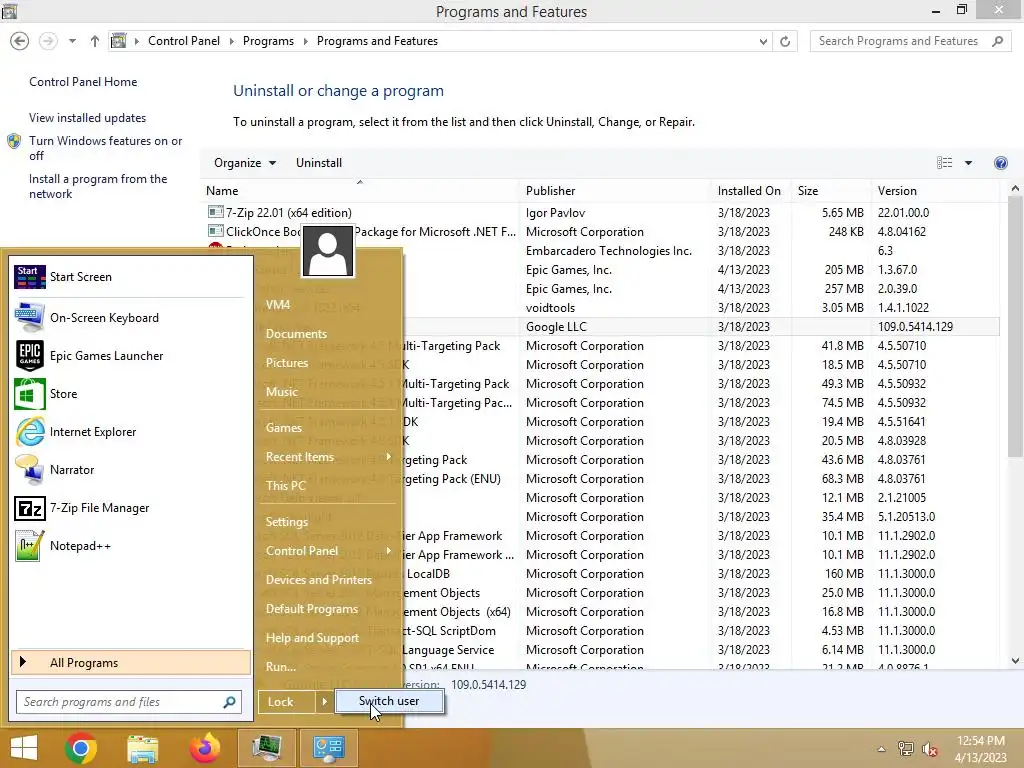The height and width of the screenshot is (768, 1024).
Task: Launch On-Screen Keyboard
Action: click(x=130, y=318)
